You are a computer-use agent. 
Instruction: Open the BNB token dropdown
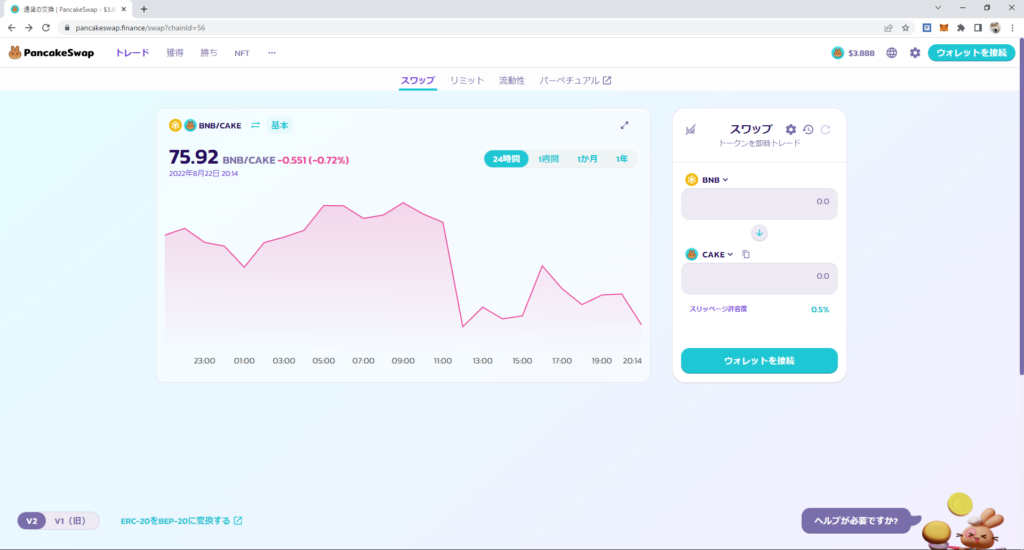pyautogui.click(x=707, y=180)
